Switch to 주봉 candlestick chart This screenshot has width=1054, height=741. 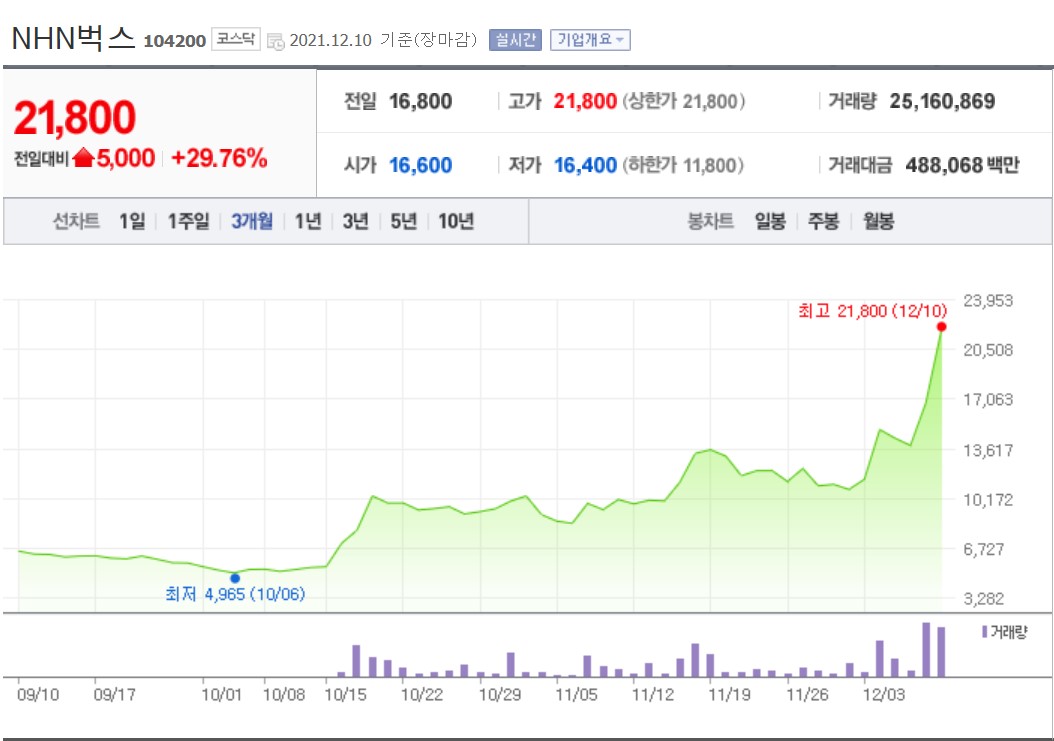point(823,221)
